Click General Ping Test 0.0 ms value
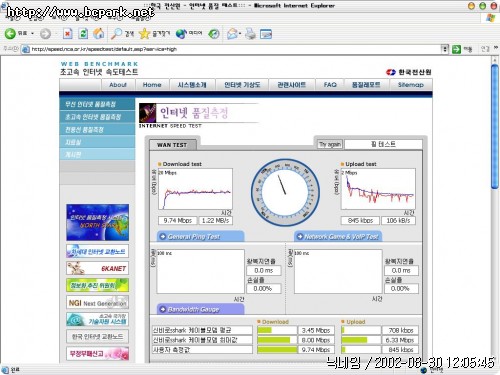This screenshot has width=500, height=375. (263, 270)
